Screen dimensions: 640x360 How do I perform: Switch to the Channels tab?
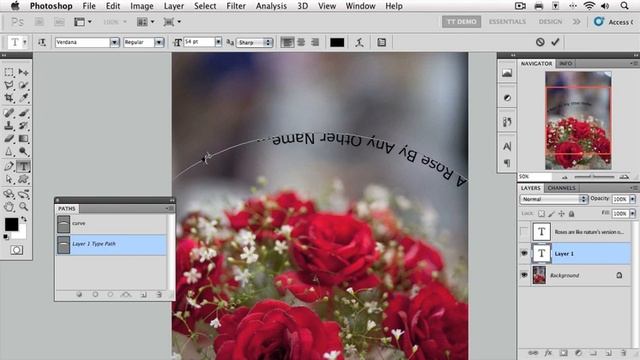(562, 188)
